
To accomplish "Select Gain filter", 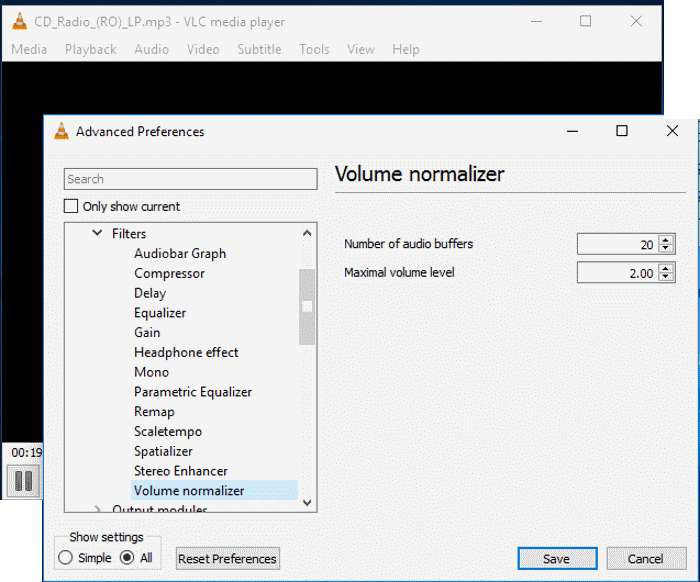I will pos(147,332).
